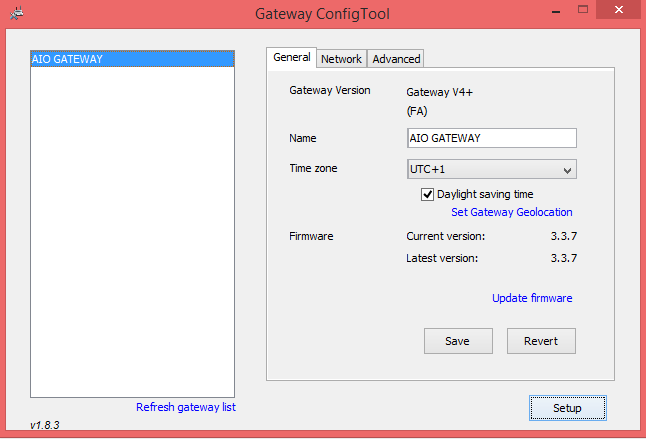646x439 pixels.
Task: Open the Network tab
Action: click(341, 59)
